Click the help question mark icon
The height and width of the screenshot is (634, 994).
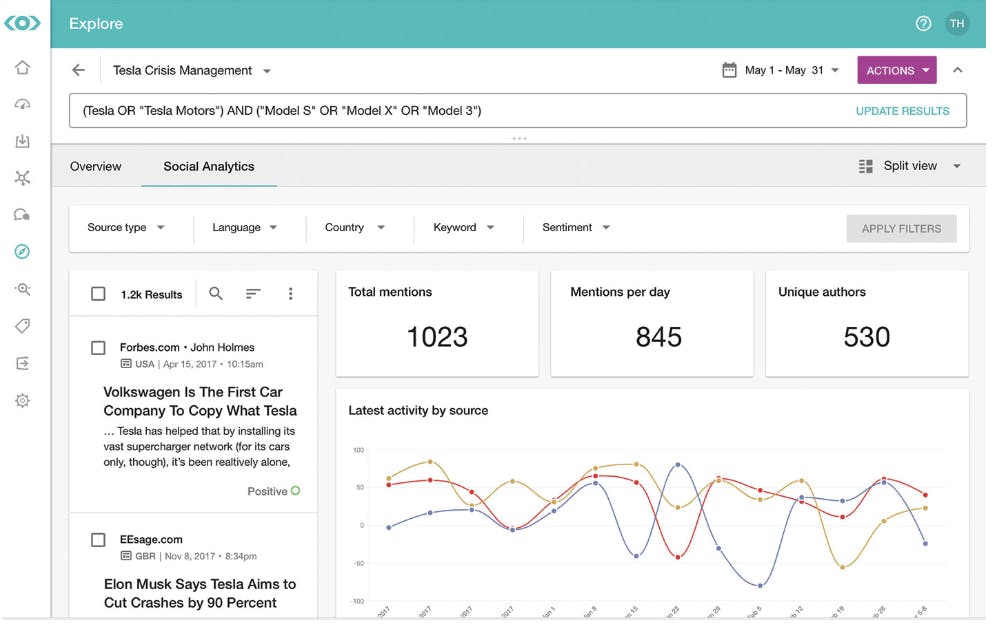(923, 23)
